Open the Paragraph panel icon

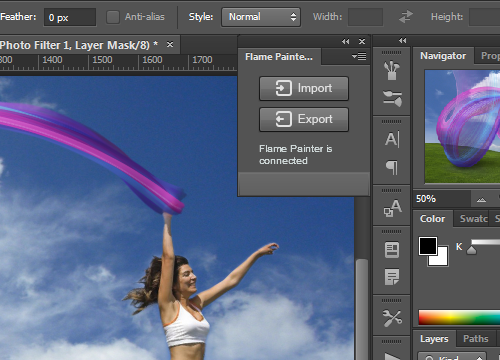click(392, 167)
